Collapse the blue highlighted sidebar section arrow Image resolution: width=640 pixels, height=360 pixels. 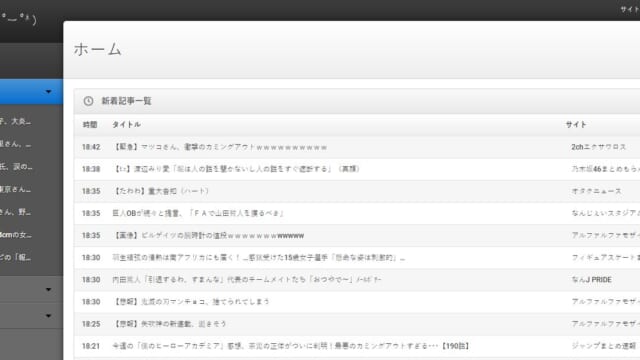point(49,92)
